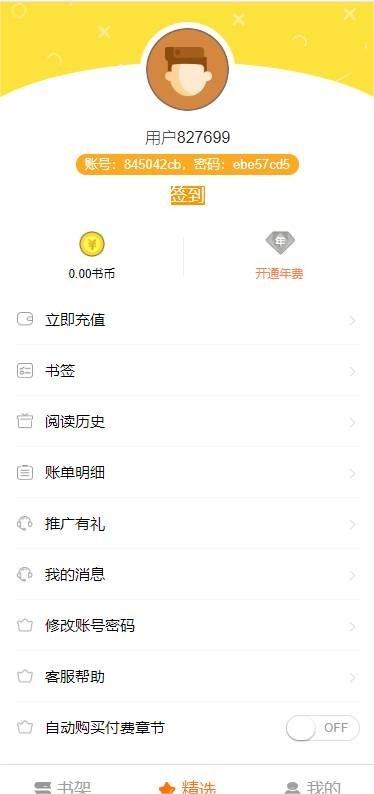Click the user avatar picture
The image size is (374, 794).
tap(187, 69)
